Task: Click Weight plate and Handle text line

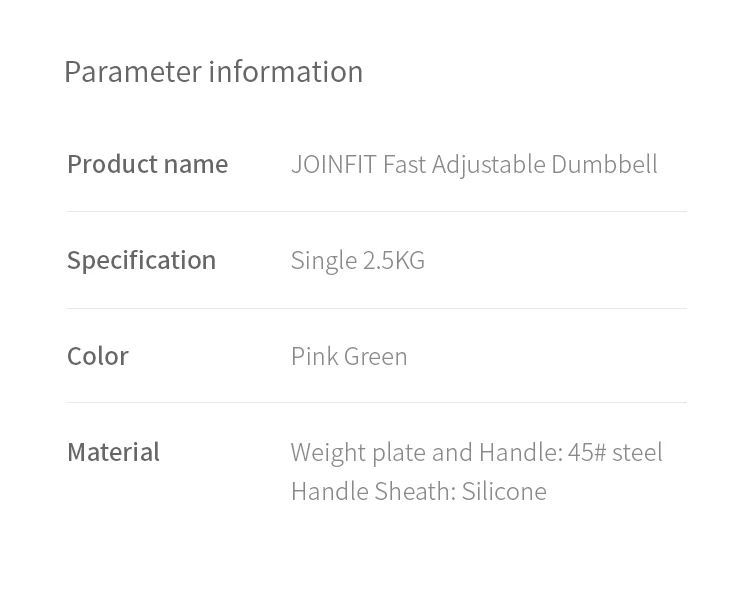Action: click(x=476, y=453)
